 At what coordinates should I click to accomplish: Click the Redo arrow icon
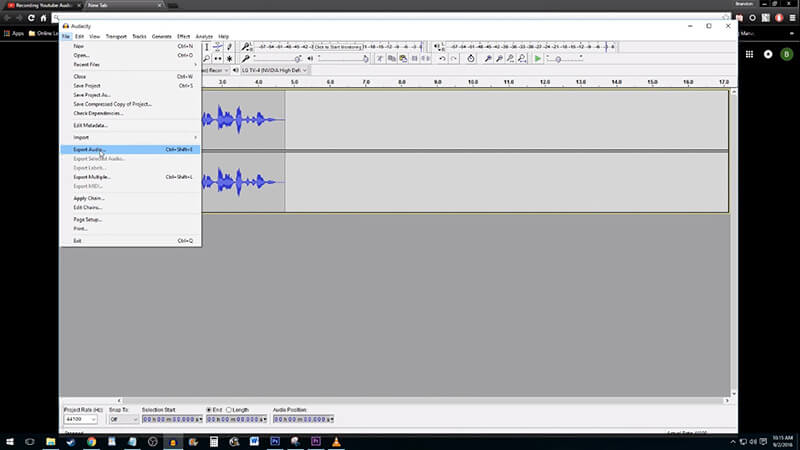pyautogui.click(x=454, y=59)
